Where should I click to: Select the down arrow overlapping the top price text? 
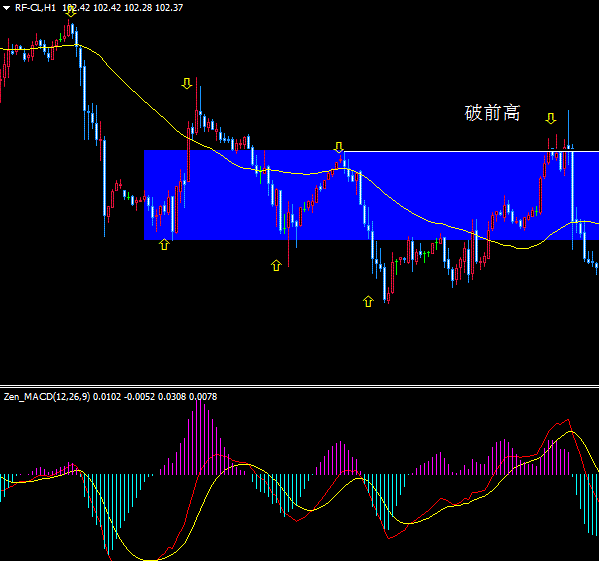tap(71, 12)
